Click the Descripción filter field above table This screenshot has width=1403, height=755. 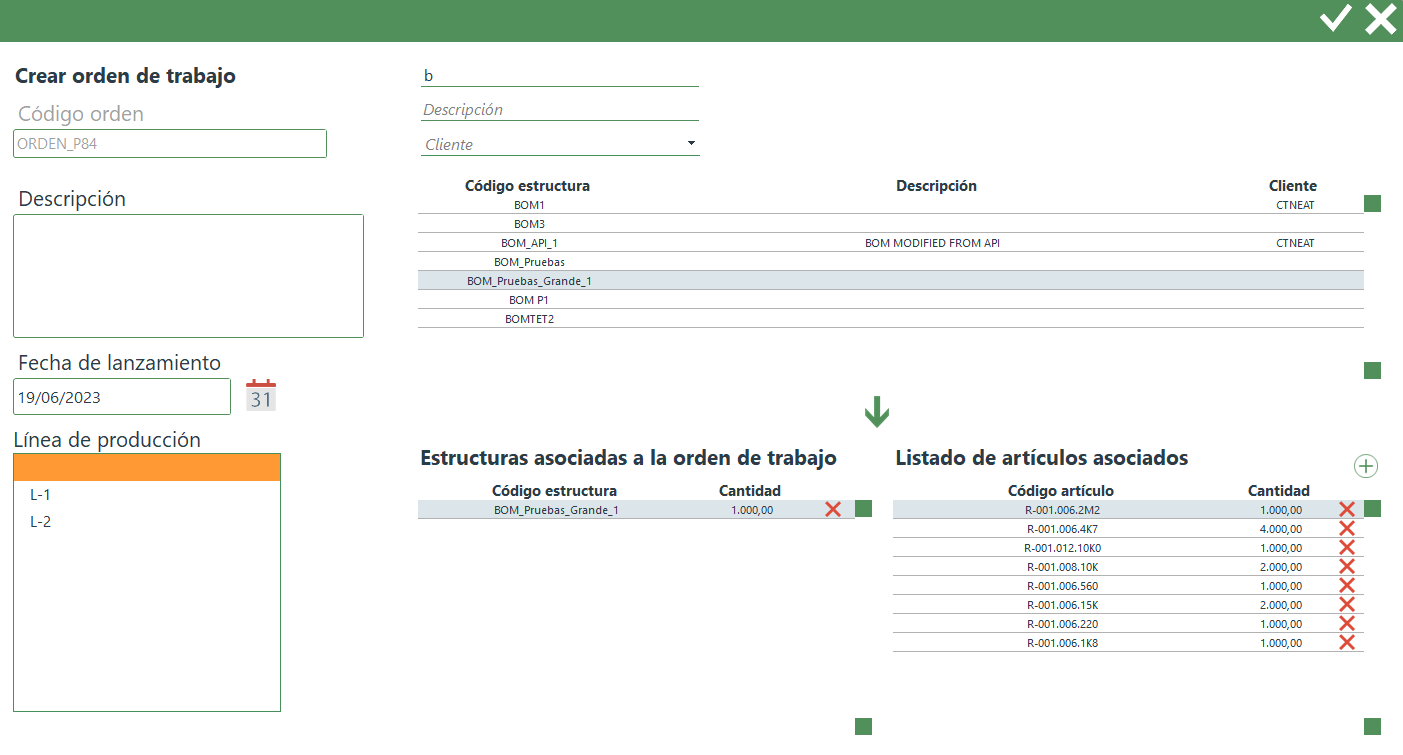coord(559,110)
